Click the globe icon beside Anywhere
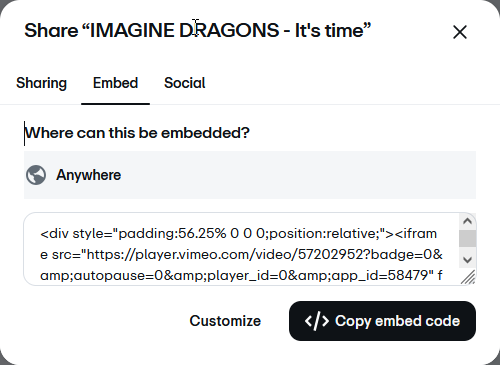 pos(36,175)
